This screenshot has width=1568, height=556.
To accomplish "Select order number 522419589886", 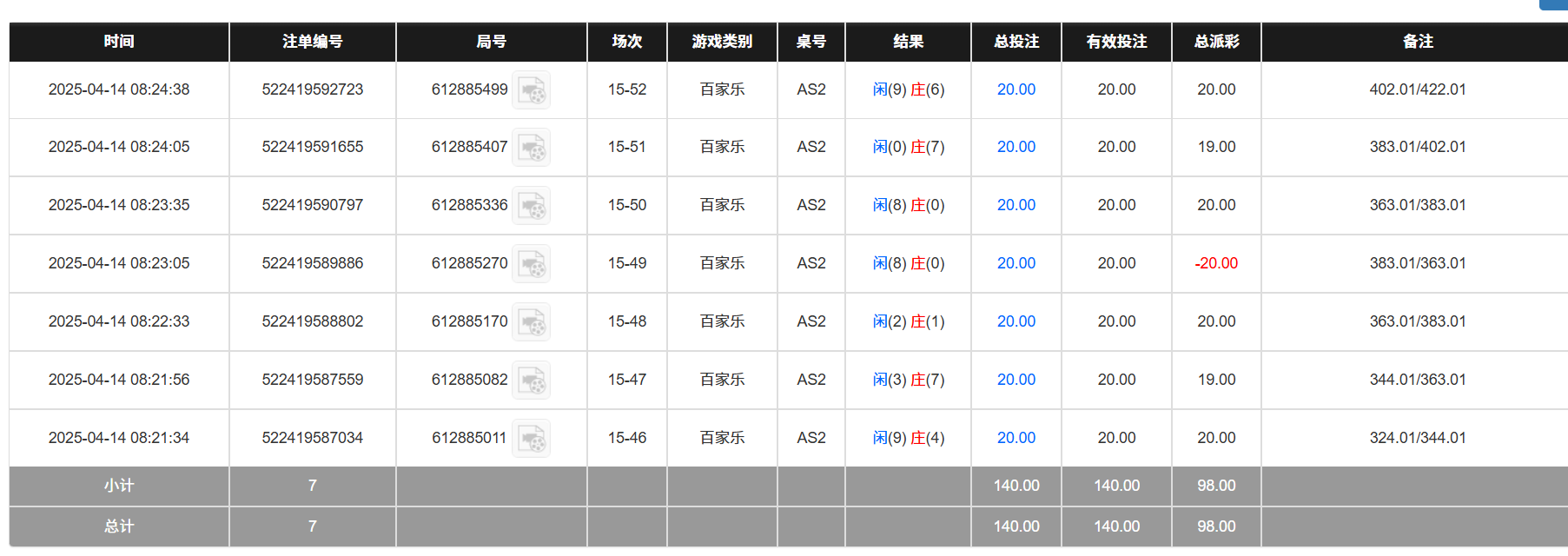I will point(312,263).
